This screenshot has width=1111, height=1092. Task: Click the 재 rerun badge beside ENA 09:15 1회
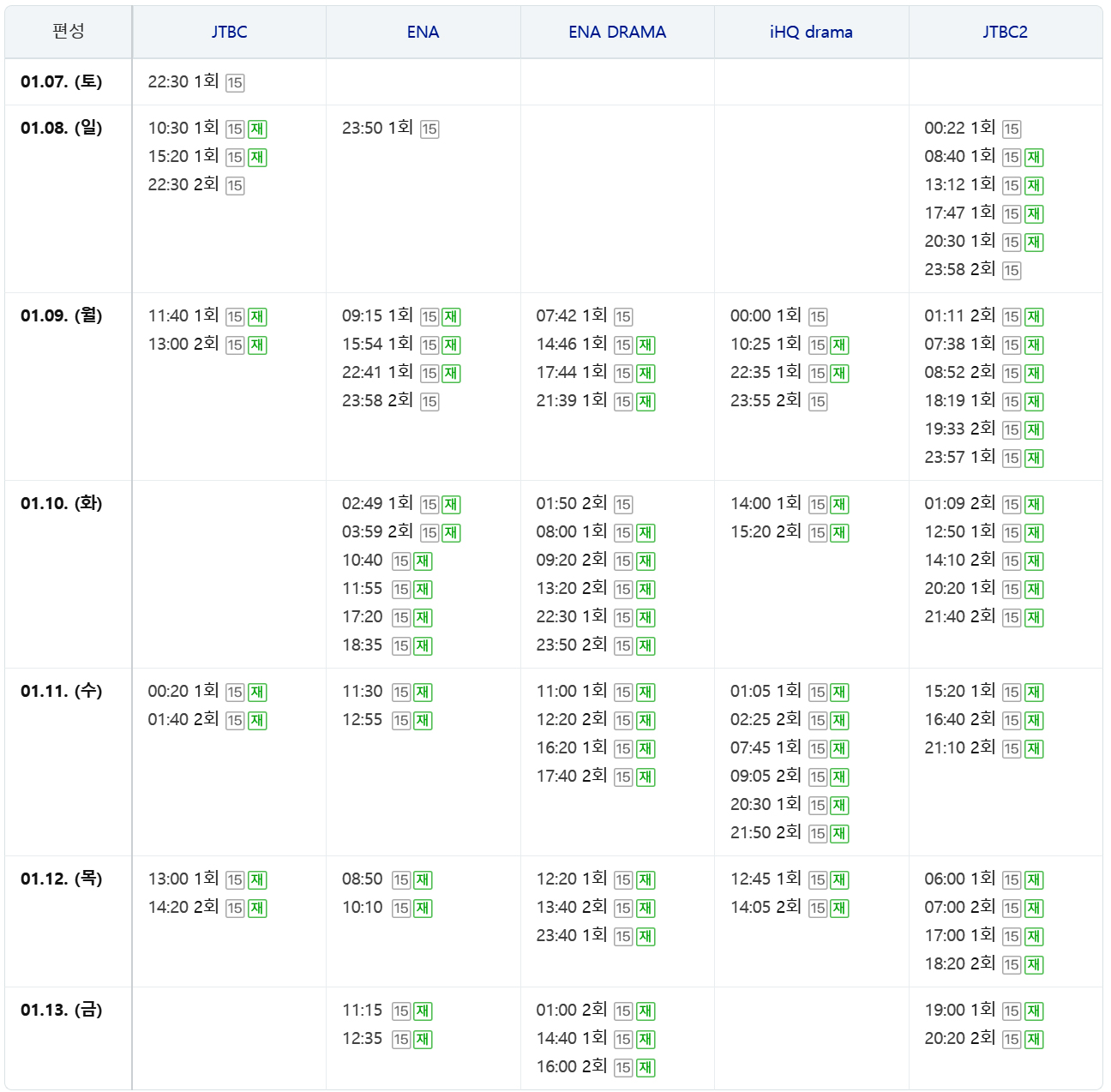pyautogui.click(x=451, y=316)
